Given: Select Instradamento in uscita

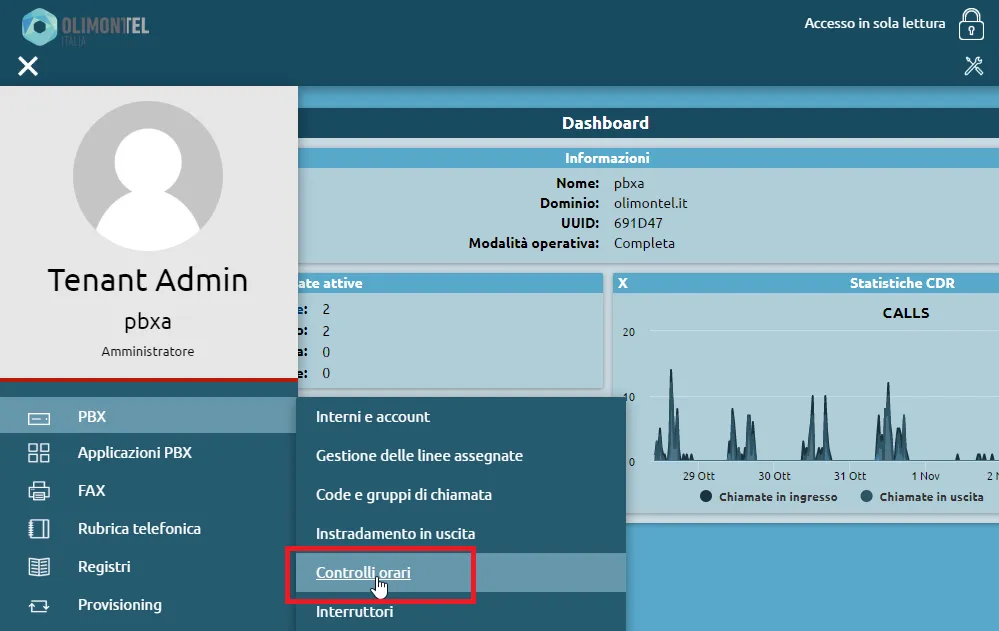Looking at the screenshot, I should pyautogui.click(x=395, y=534).
